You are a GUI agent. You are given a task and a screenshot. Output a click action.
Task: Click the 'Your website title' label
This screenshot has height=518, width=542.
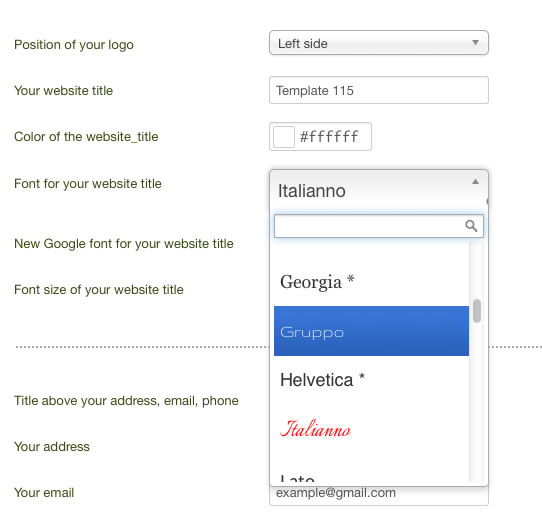[x=64, y=91]
